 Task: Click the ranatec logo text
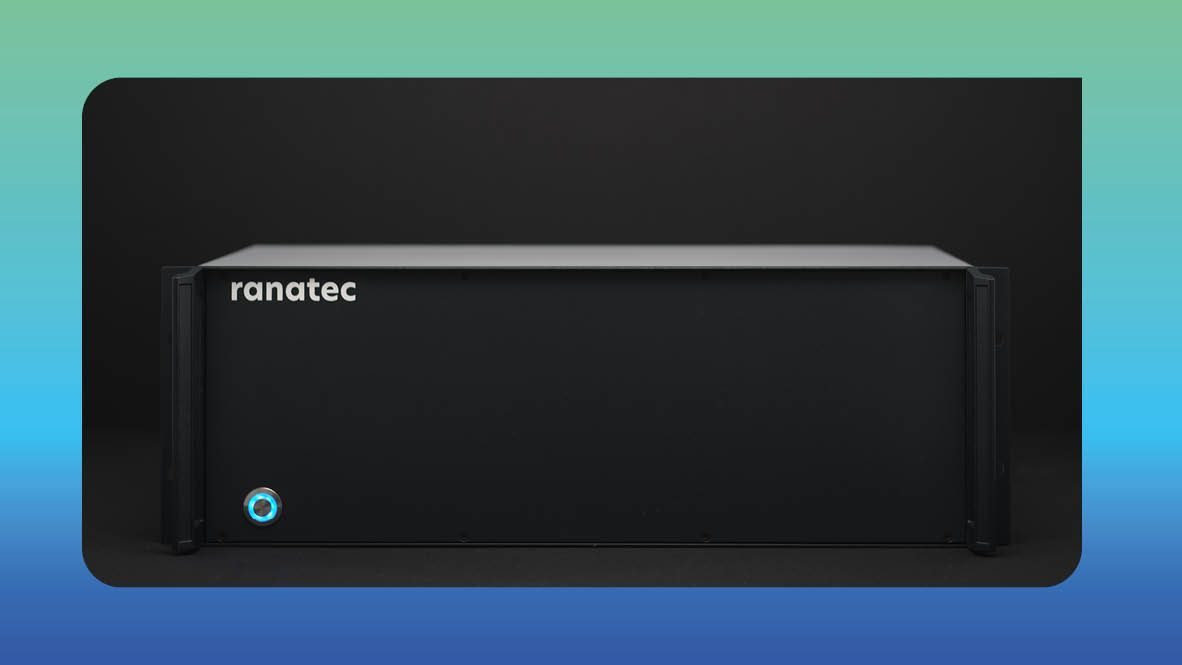click(x=293, y=290)
